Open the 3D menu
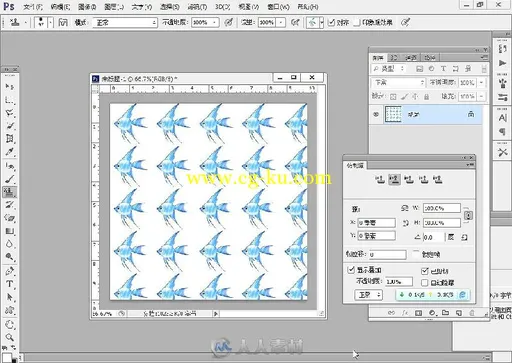This screenshot has height=363, width=512. coord(222,7)
